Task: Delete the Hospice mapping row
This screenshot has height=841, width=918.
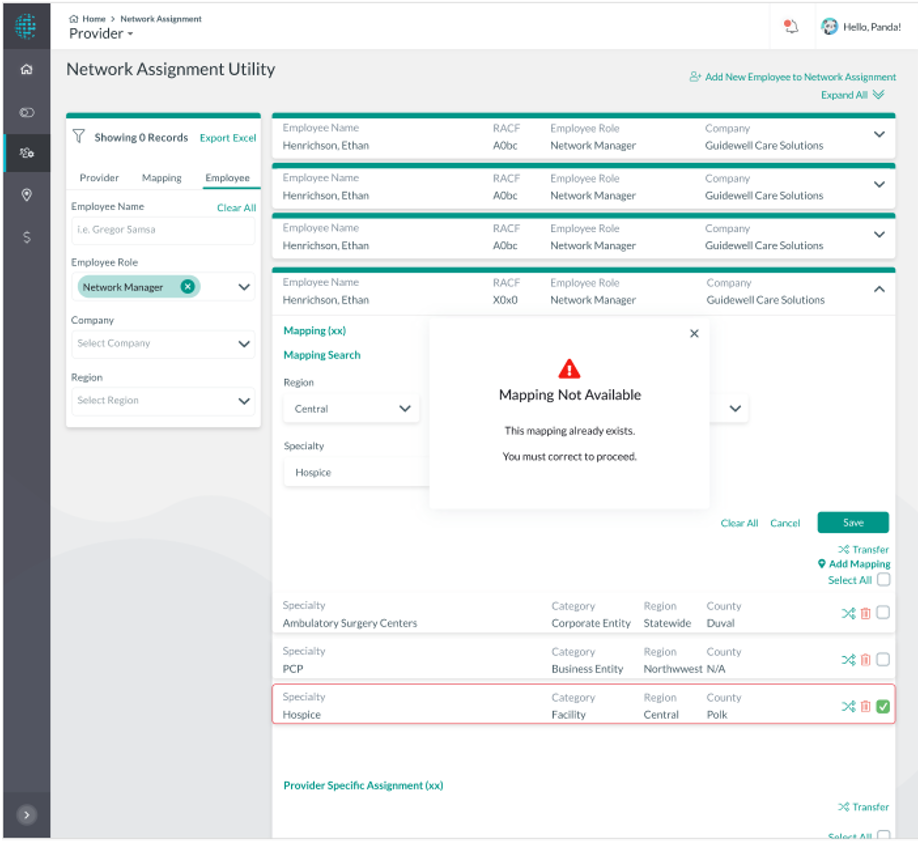Action: point(865,706)
